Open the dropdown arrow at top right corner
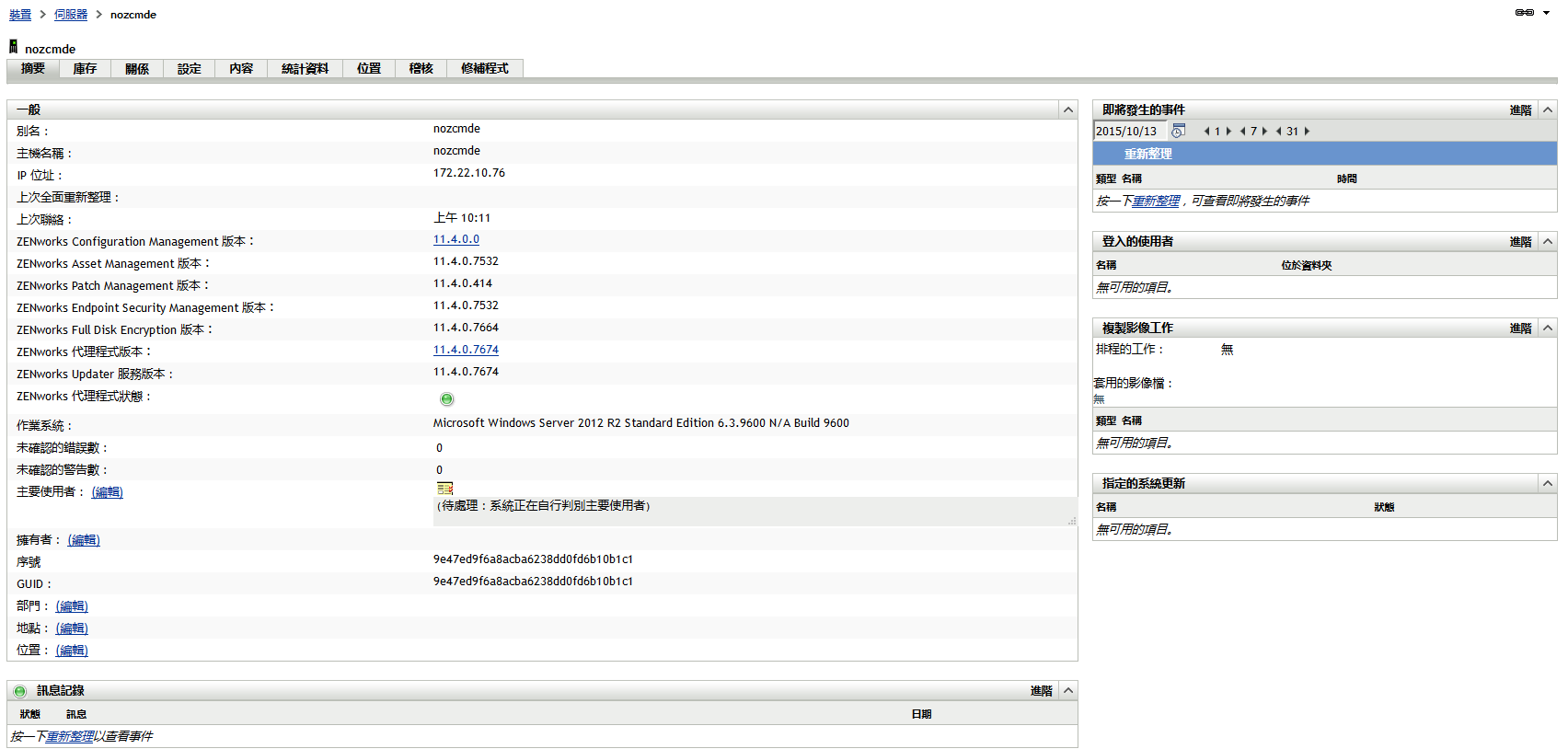 tap(1547, 13)
